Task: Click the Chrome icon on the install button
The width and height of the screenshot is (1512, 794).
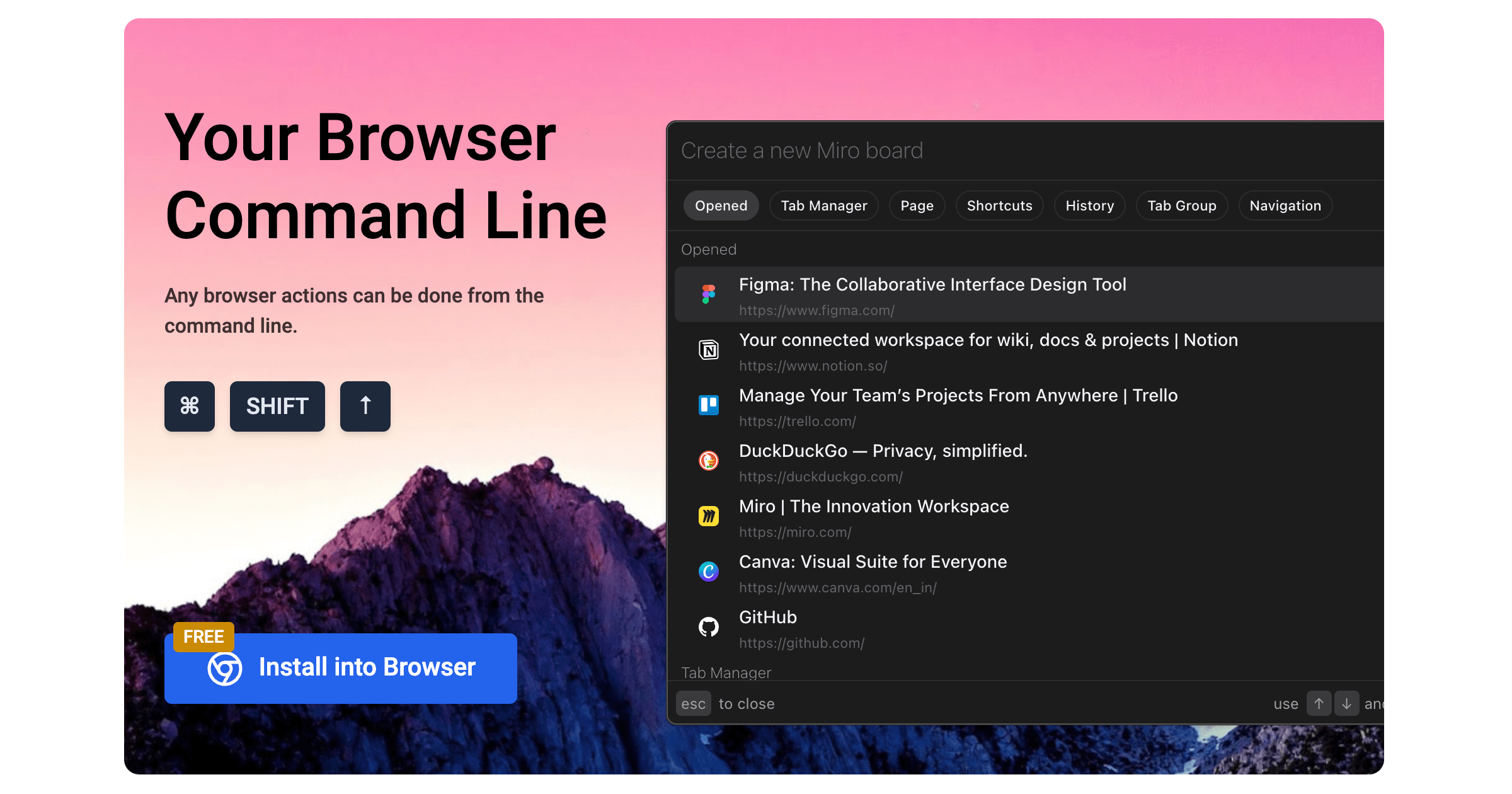Action: [x=226, y=668]
